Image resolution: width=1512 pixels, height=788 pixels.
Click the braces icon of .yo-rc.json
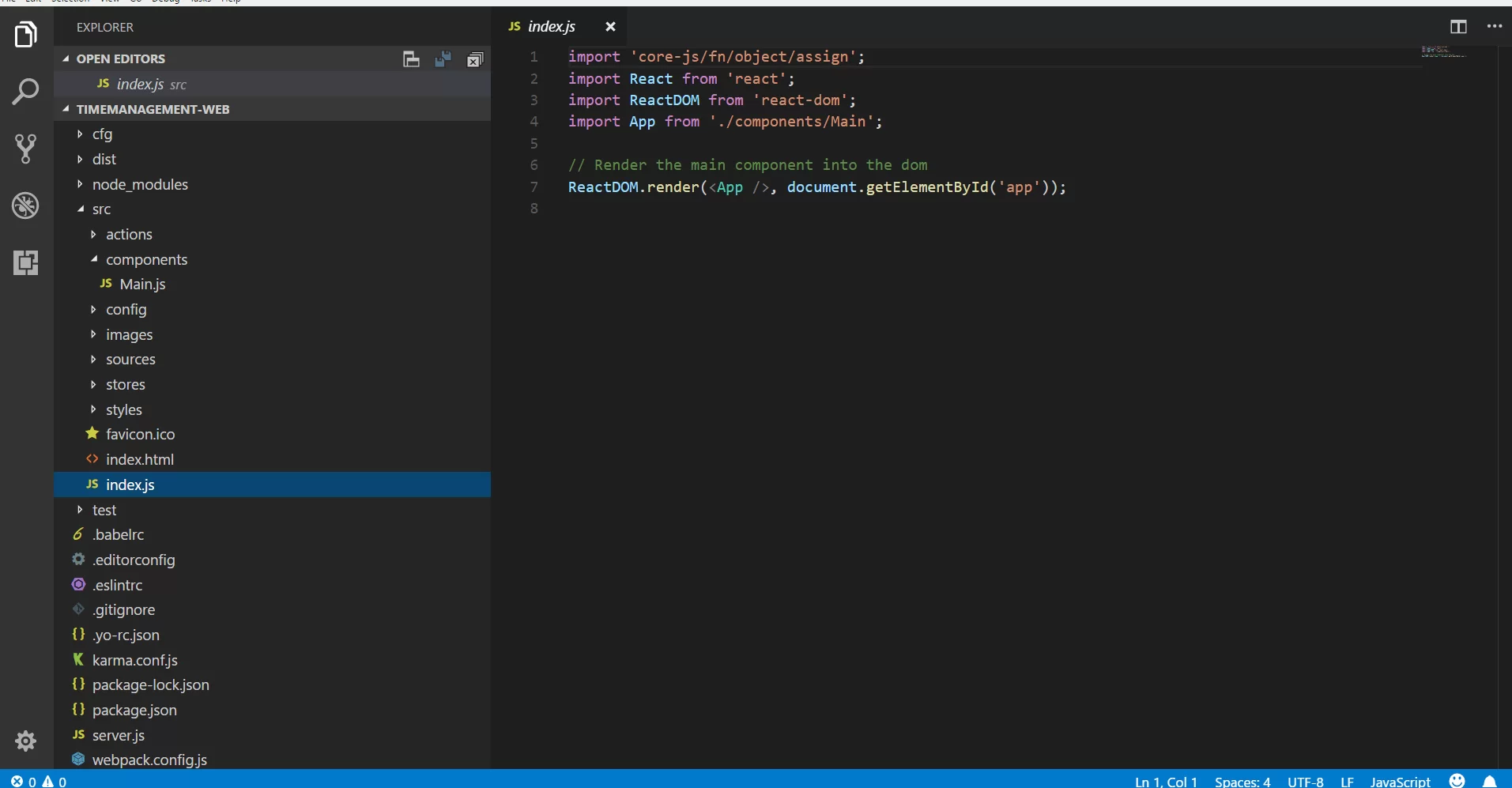pos(78,635)
